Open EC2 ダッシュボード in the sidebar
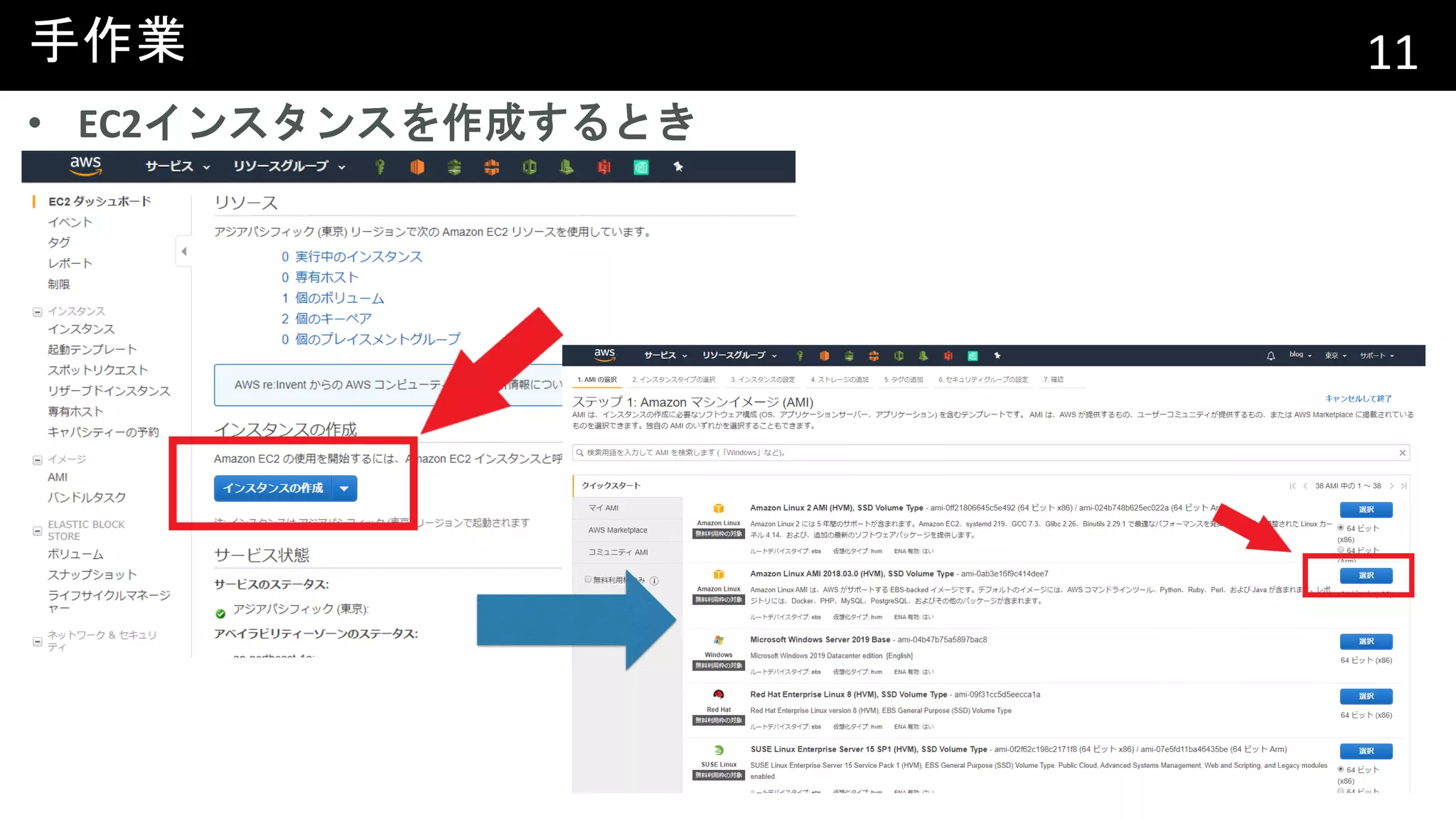Viewport: 1456px width, 819px height. [100, 202]
